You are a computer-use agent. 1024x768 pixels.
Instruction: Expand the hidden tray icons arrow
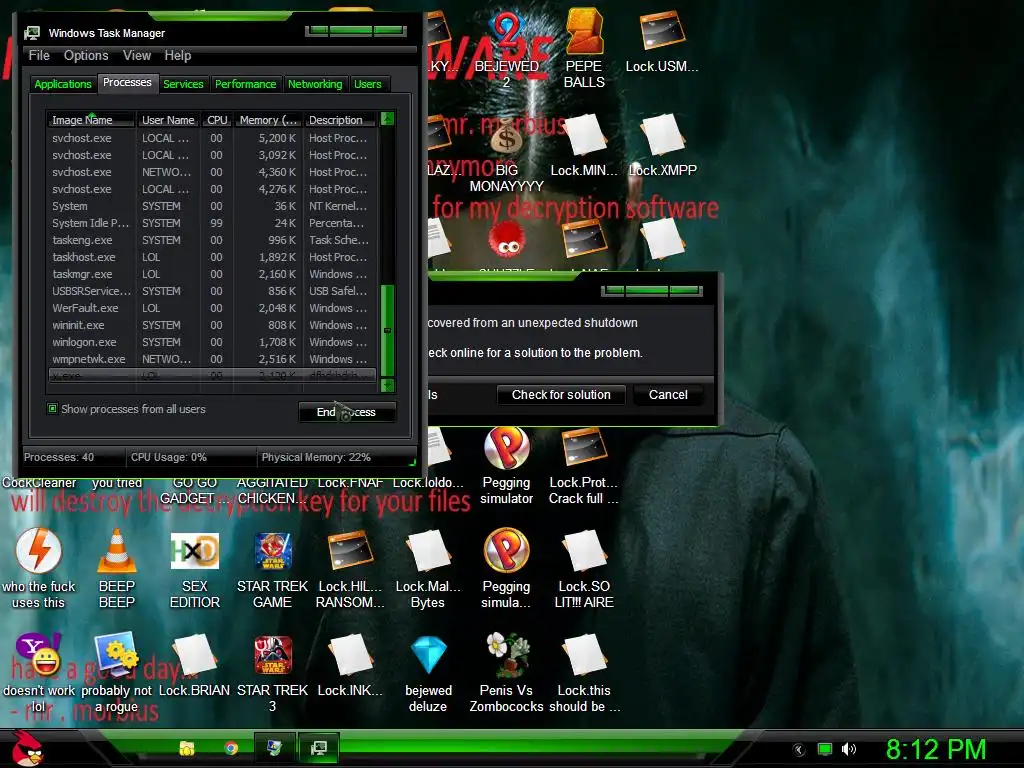tap(799, 749)
